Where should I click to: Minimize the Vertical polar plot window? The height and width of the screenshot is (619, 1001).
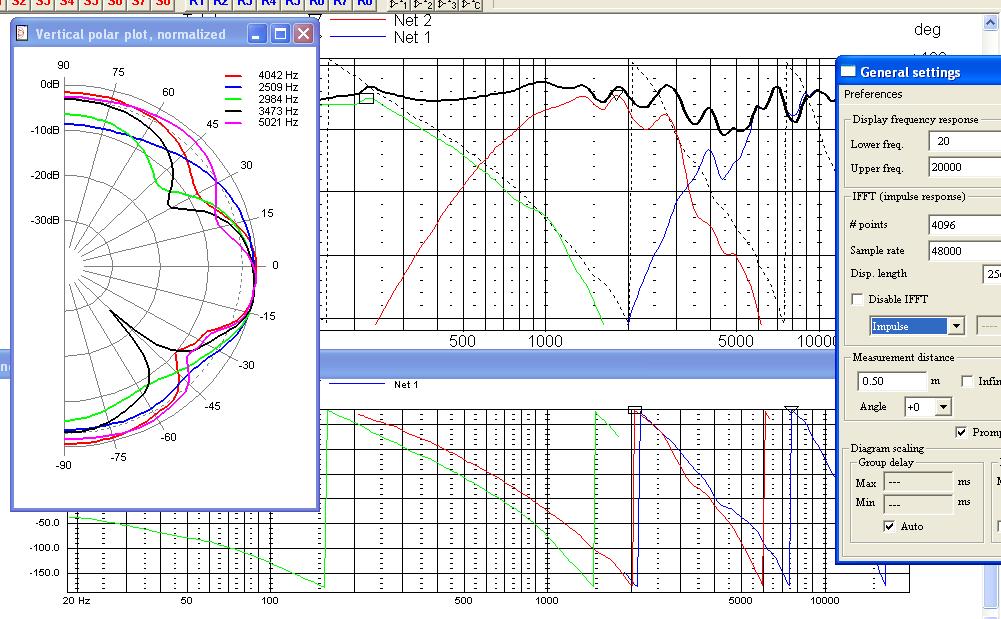[x=257, y=34]
